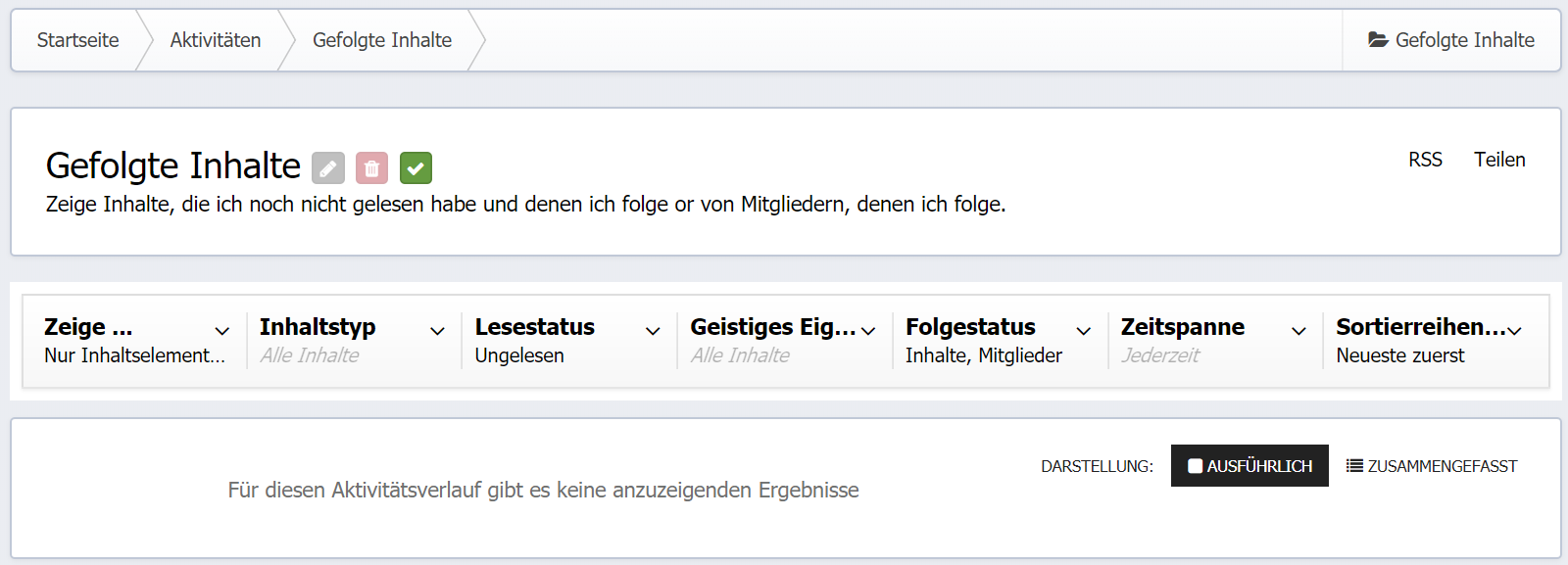Click the red trash delete icon
The image size is (1568, 565).
[x=371, y=168]
